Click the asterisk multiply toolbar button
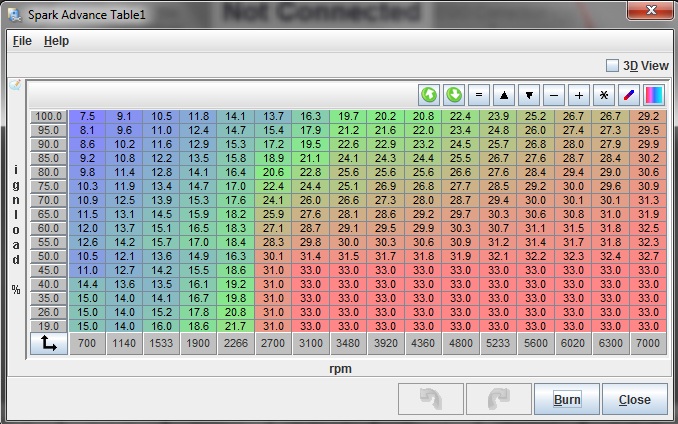This screenshot has width=678, height=424. tap(604, 95)
